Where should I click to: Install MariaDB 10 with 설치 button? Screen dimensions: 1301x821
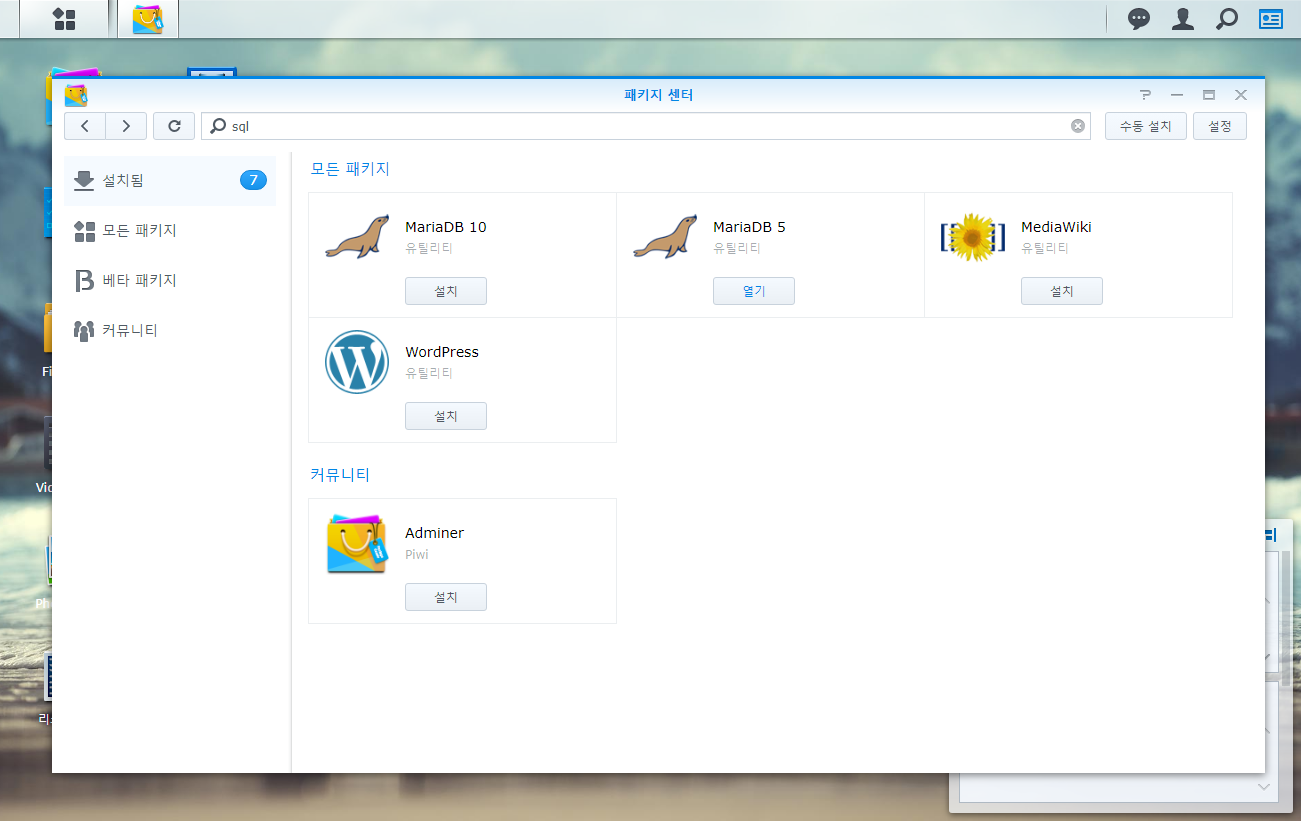(x=446, y=291)
